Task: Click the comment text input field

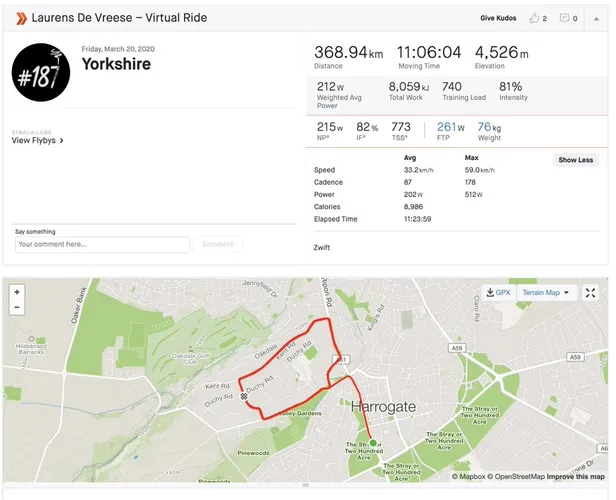Action: click(x=103, y=244)
